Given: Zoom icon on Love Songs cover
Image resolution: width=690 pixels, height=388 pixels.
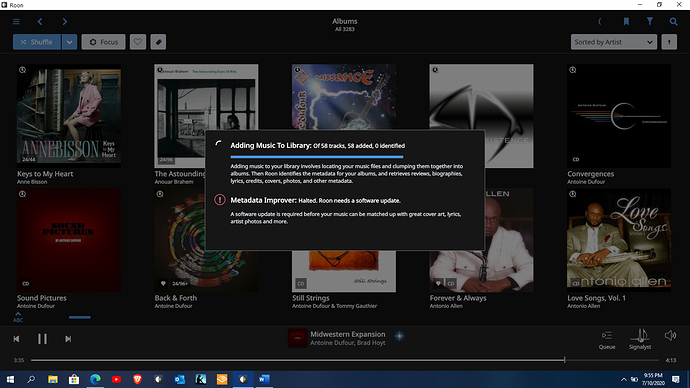Looking at the screenshot, I should point(573,194).
